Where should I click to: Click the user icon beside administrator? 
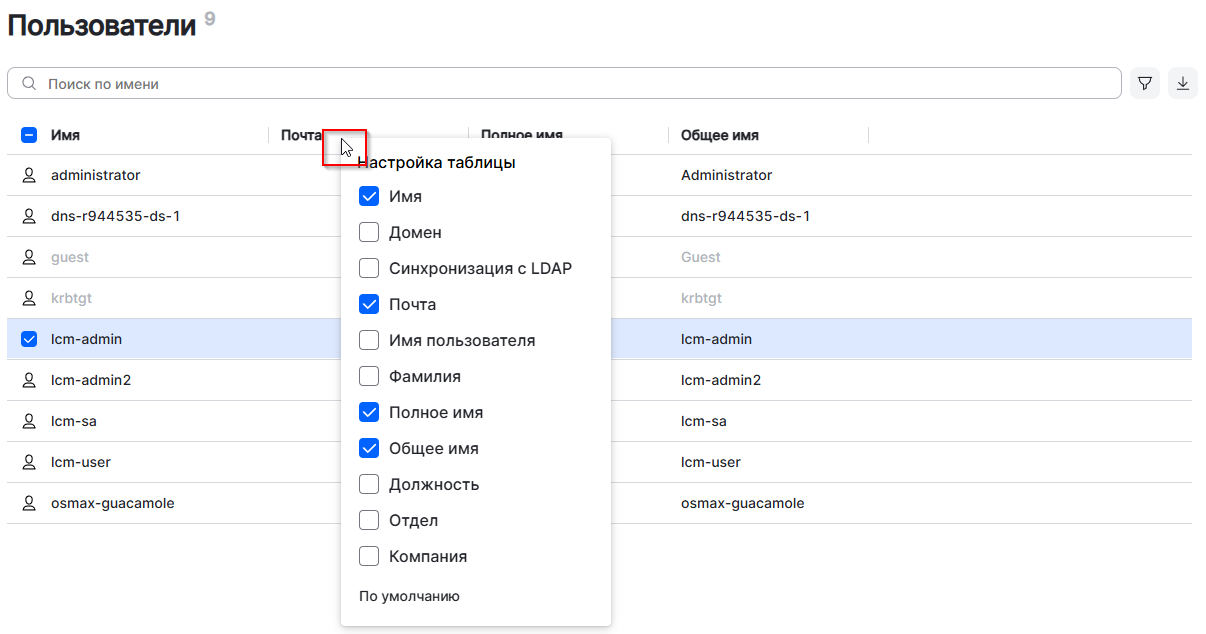(x=29, y=175)
